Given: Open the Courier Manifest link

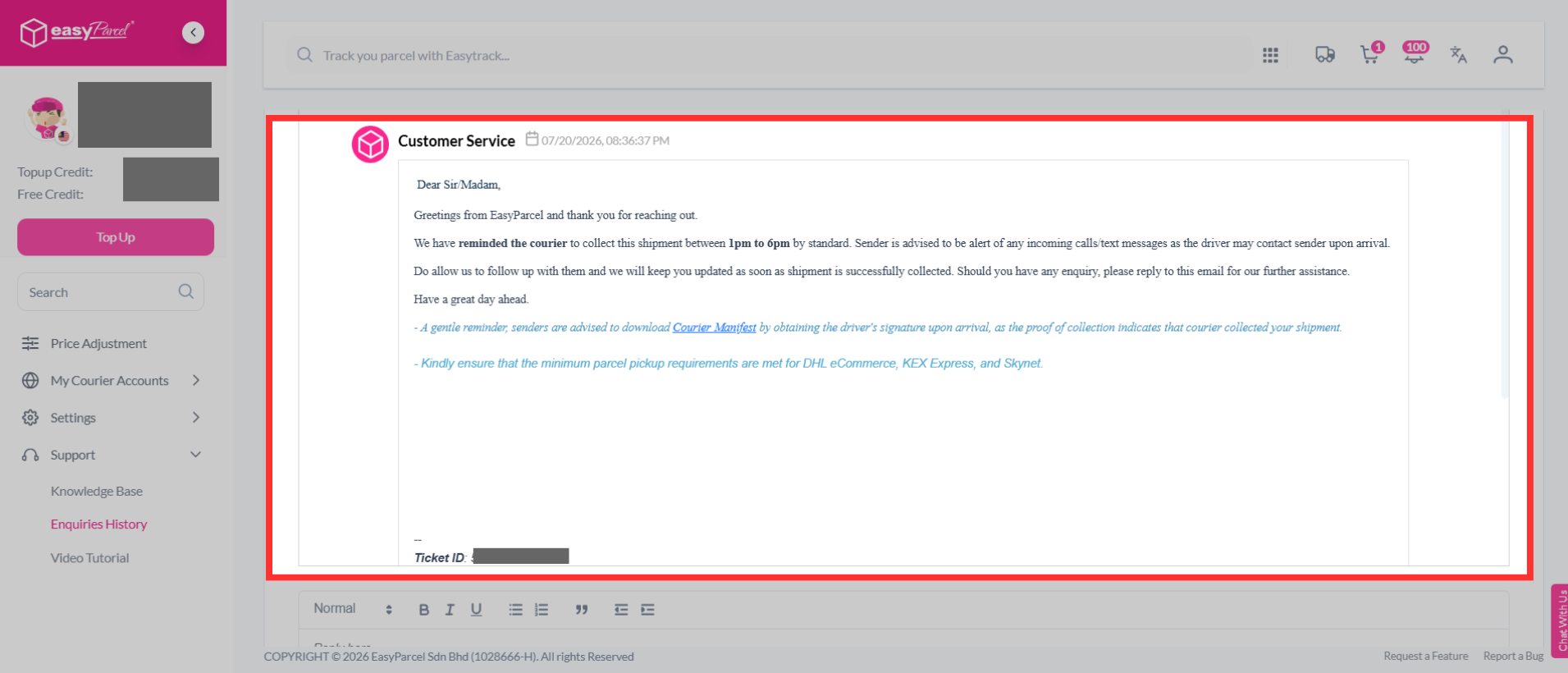Looking at the screenshot, I should tap(715, 327).
